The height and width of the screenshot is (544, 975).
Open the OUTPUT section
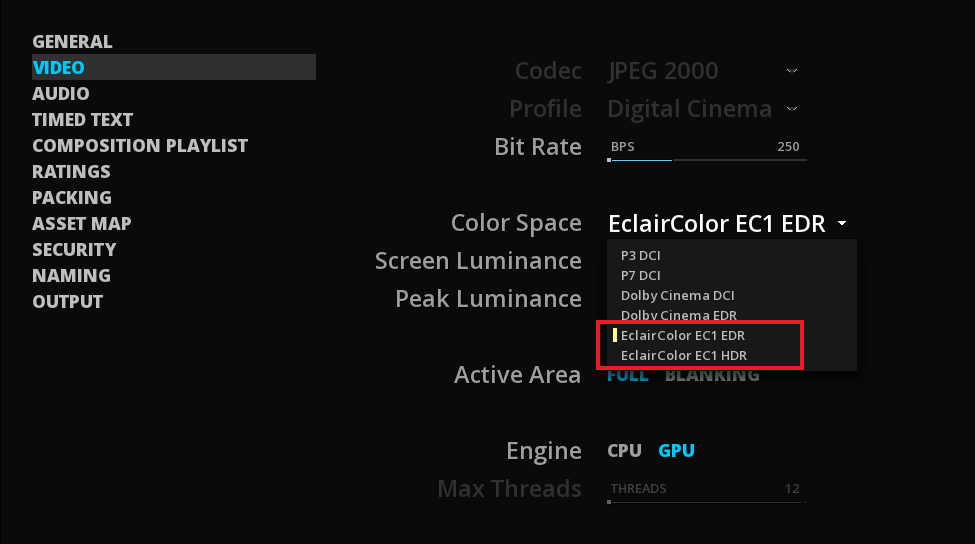68,302
